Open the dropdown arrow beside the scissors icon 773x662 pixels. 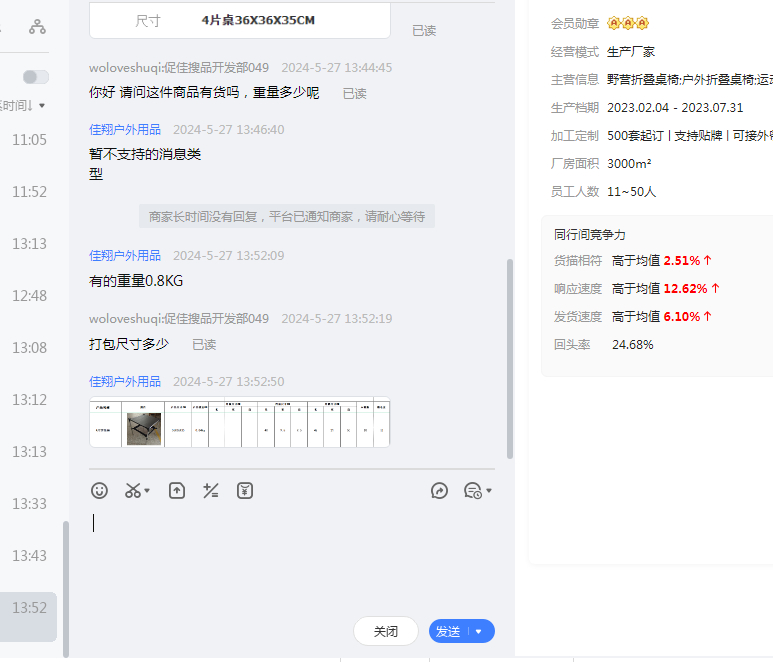148,491
